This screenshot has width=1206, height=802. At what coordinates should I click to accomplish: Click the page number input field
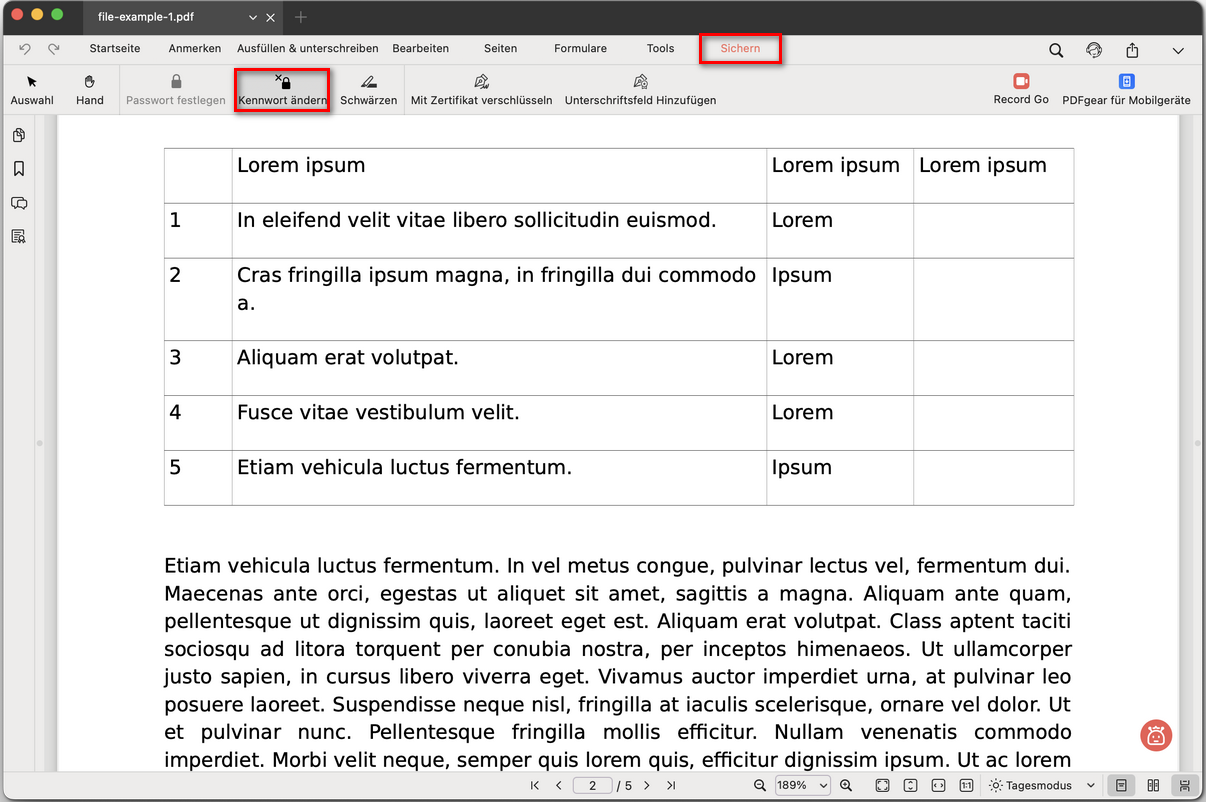(593, 786)
